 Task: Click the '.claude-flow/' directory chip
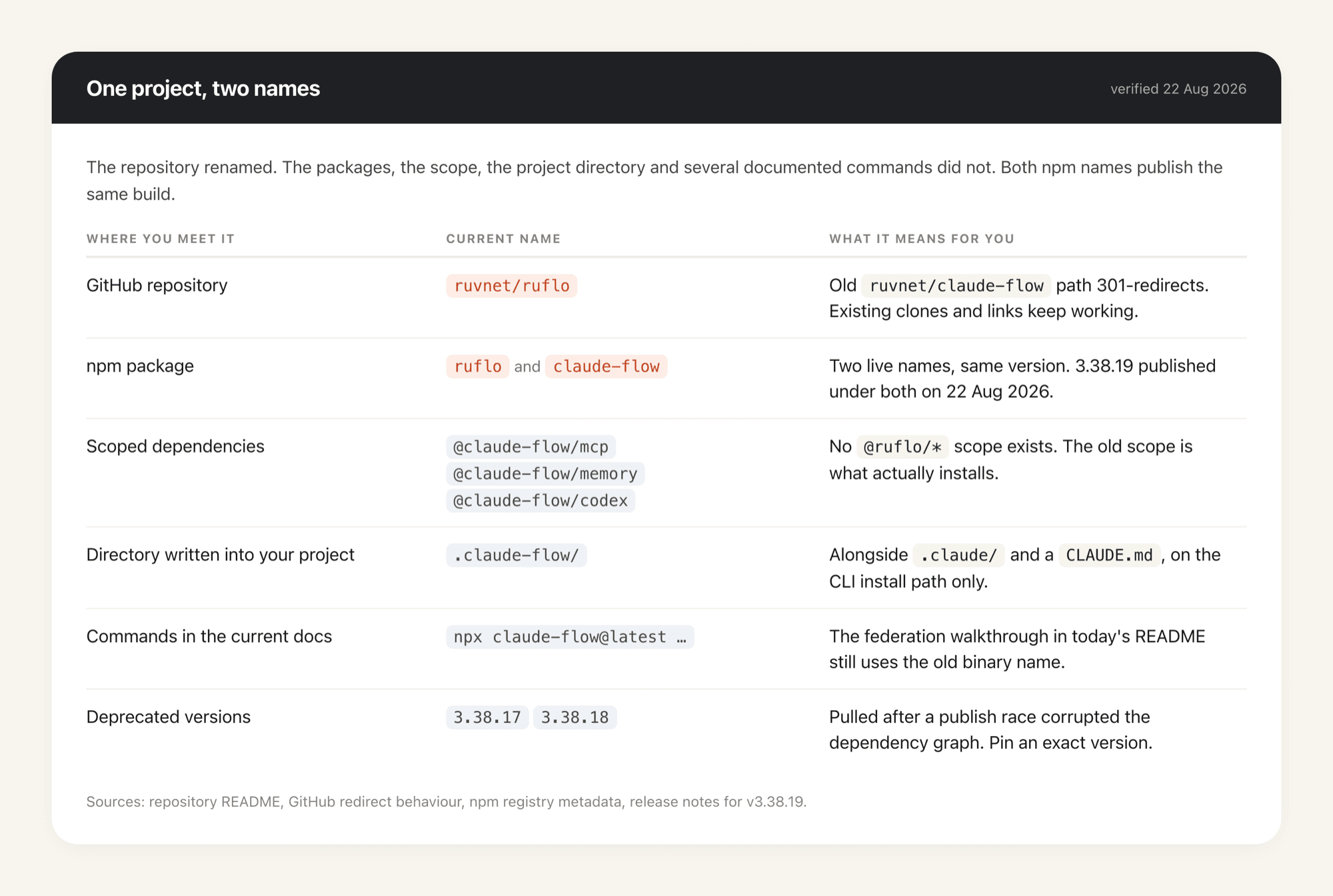(x=517, y=555)
